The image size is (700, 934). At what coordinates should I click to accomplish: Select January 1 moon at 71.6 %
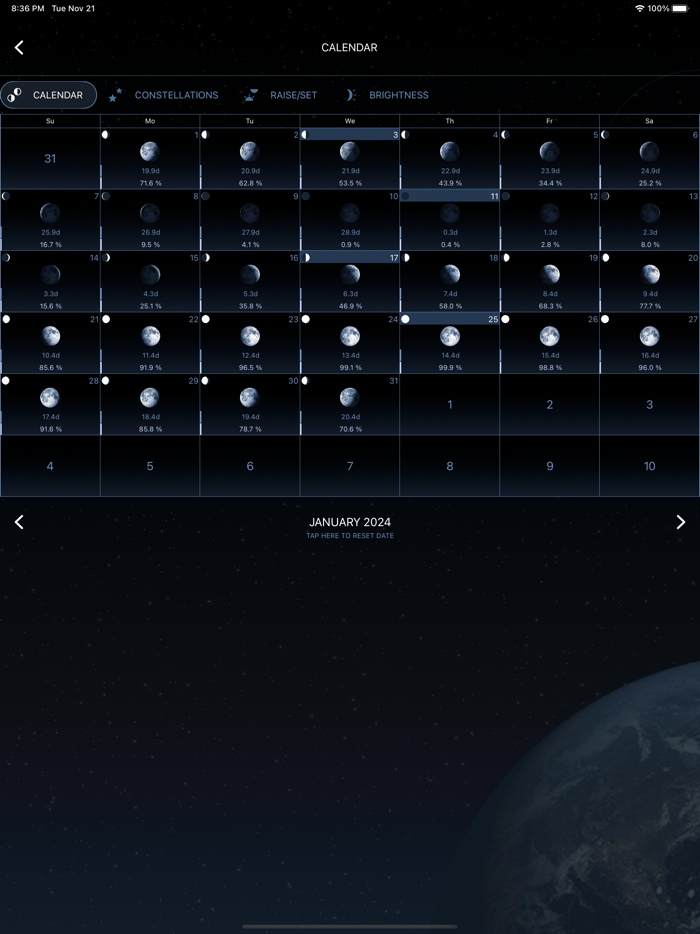[x=150, y=158]
